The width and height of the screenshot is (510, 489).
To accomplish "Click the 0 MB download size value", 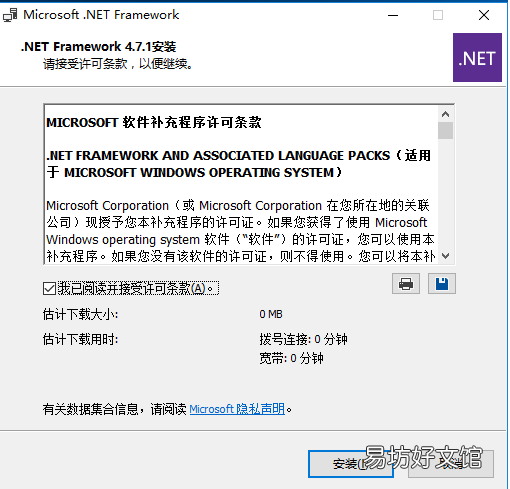I will (x=271, y=314).
